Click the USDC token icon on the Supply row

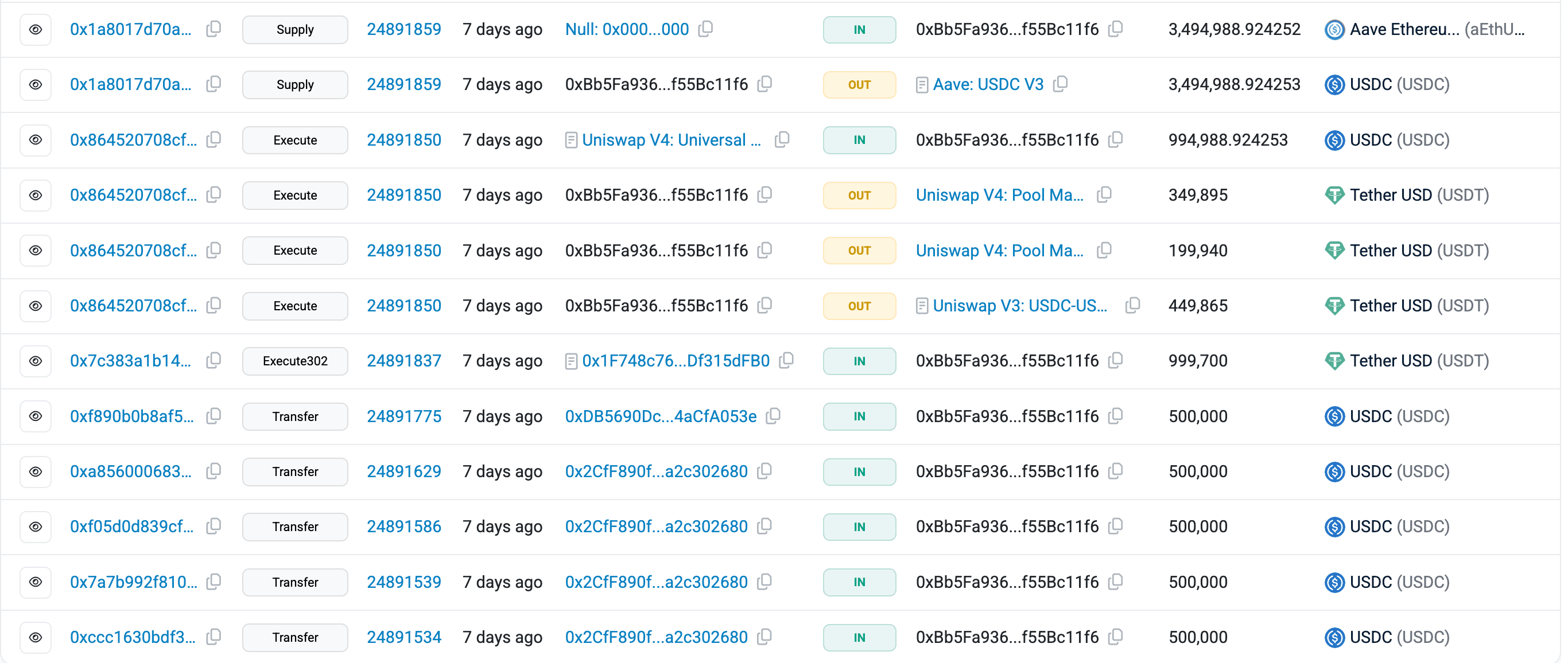pos(1334,84)
